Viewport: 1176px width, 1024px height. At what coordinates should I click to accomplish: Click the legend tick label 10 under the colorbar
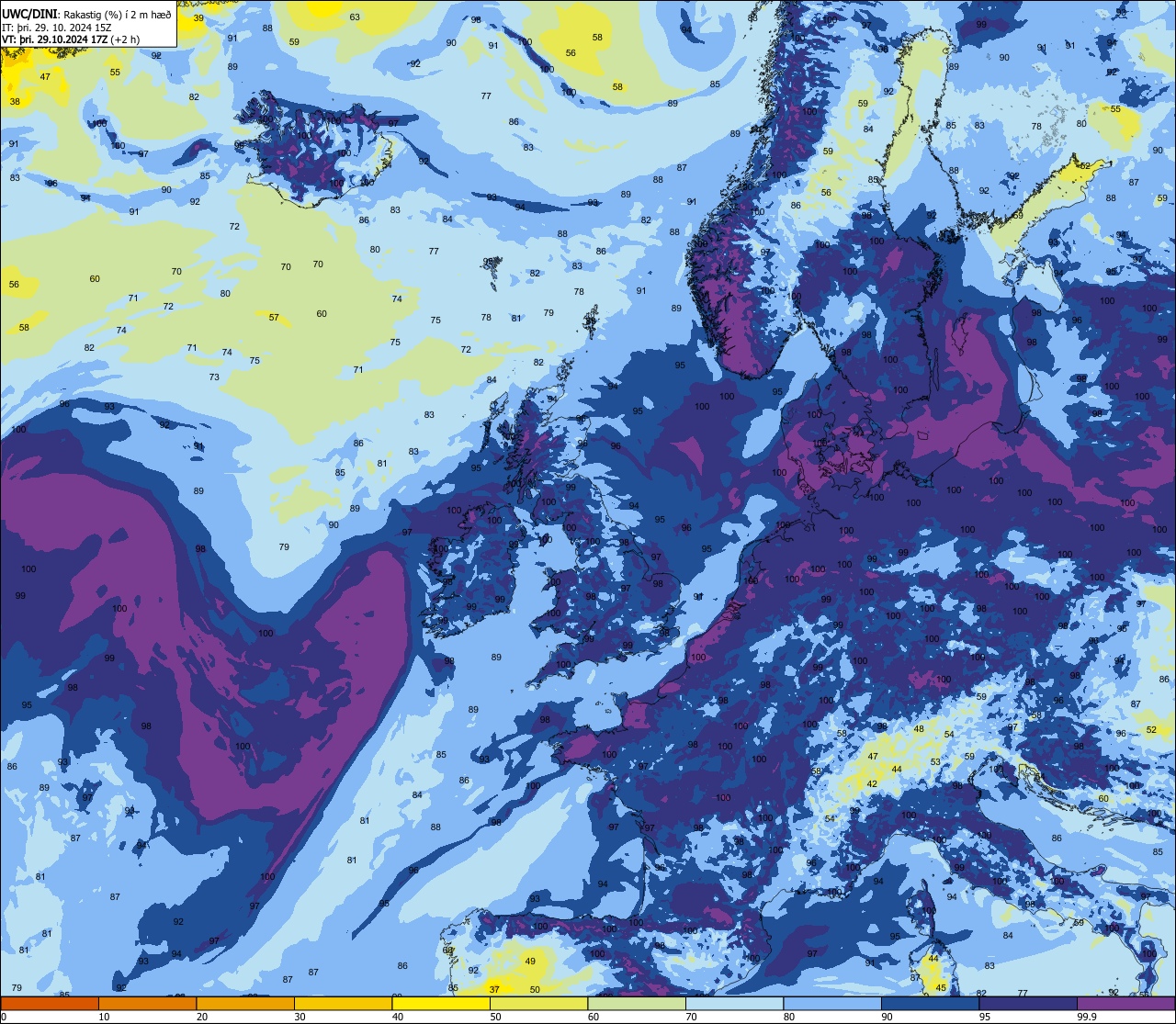pyautogui.click(x=104, y=1017)
